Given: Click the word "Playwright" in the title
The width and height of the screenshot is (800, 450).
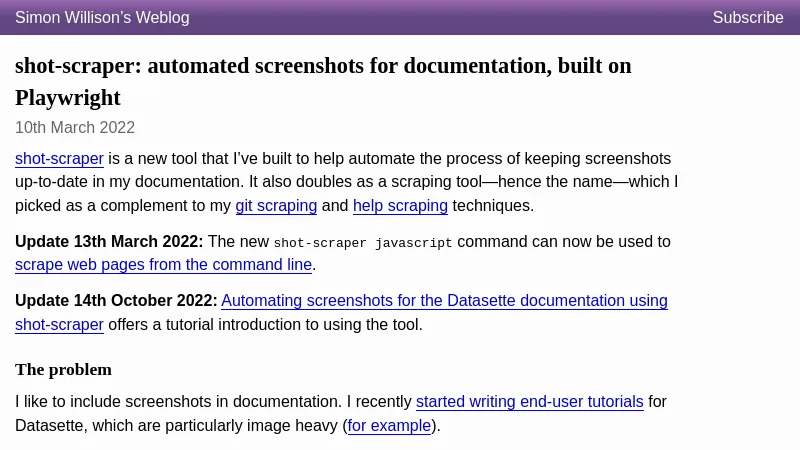Looking at the screenshot, I should (68, 98).
